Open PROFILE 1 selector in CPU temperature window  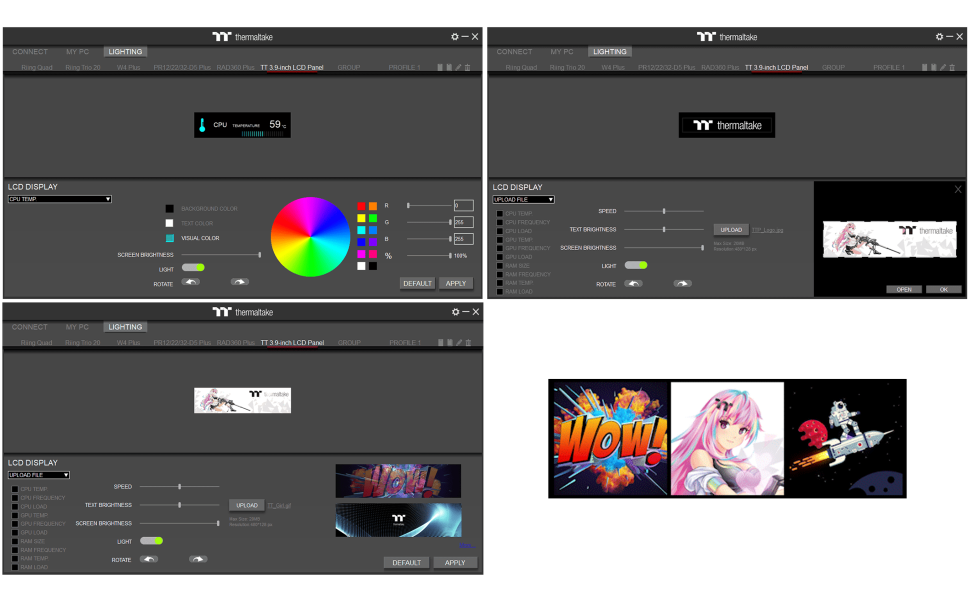click(x=404, y=67)
